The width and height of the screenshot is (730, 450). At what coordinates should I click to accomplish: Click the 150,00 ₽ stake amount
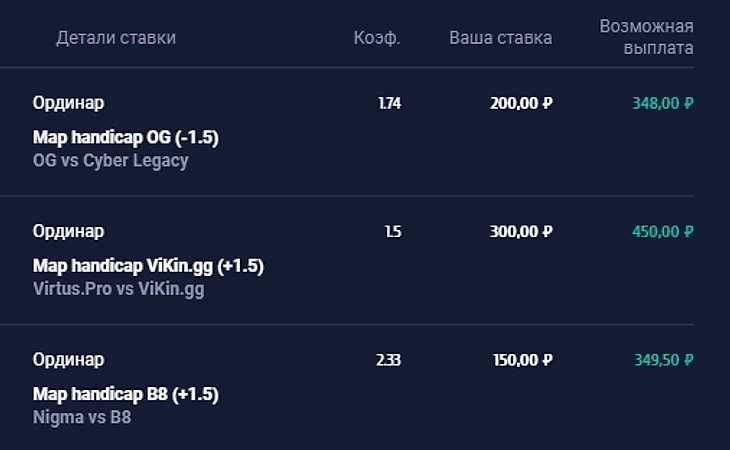point(523,360)
